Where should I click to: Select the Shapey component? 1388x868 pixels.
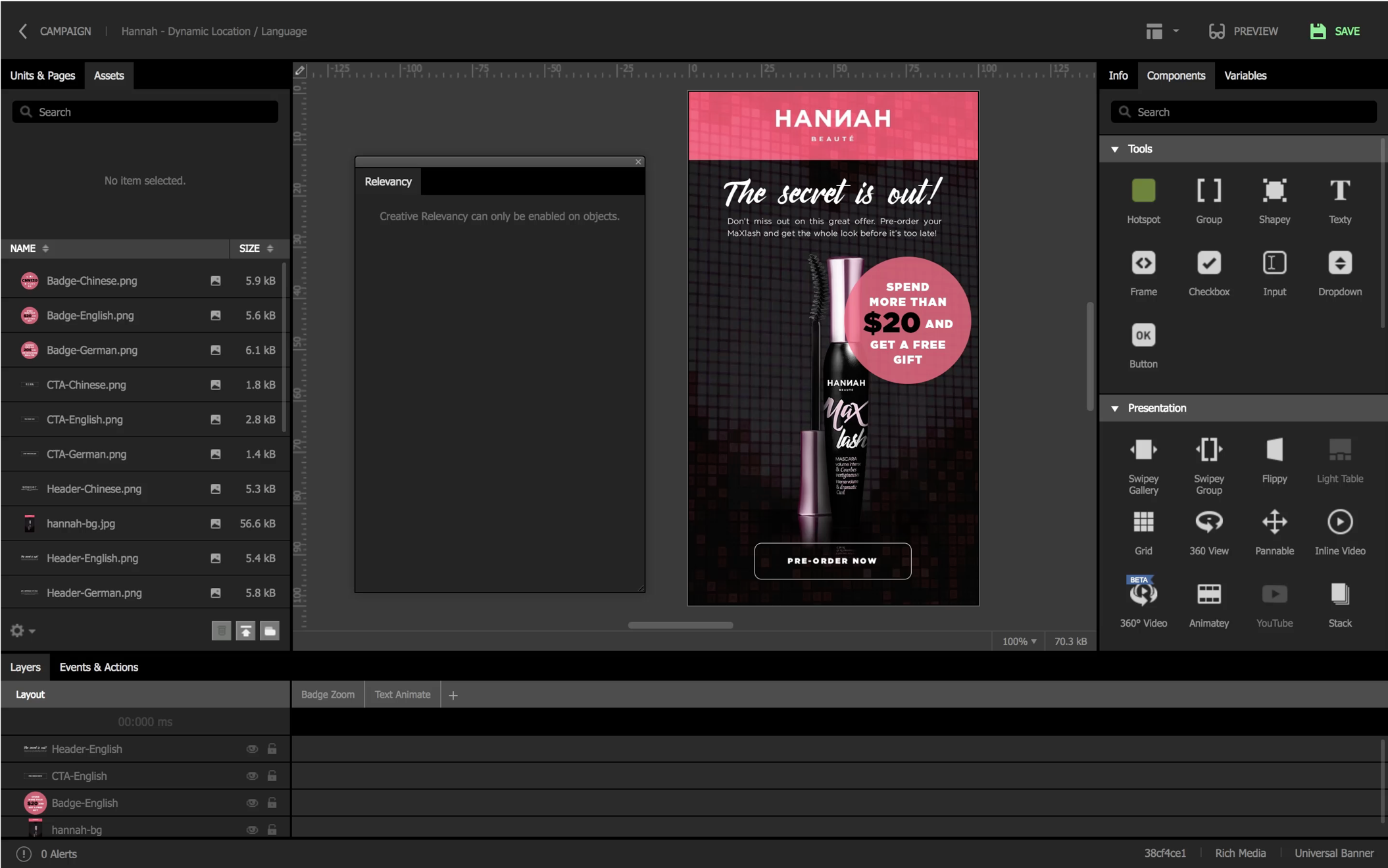click(x=1274, y=191)
